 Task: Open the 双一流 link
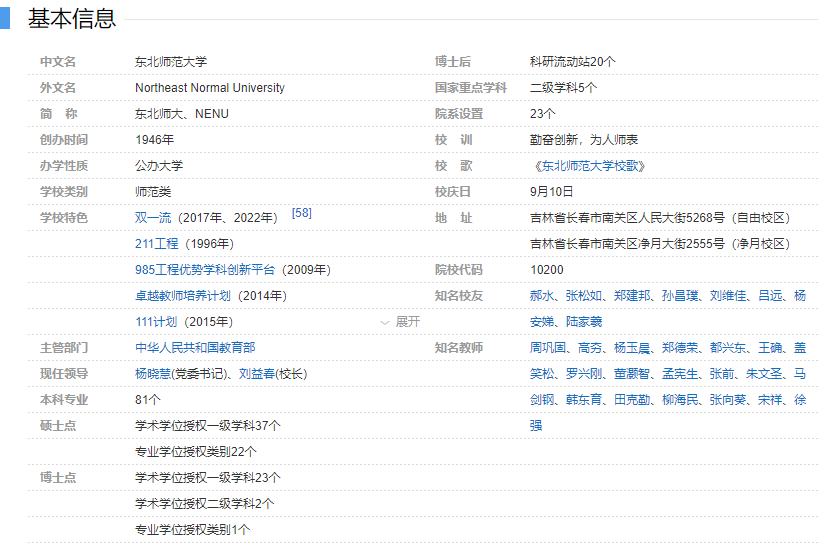coord(152,218)
